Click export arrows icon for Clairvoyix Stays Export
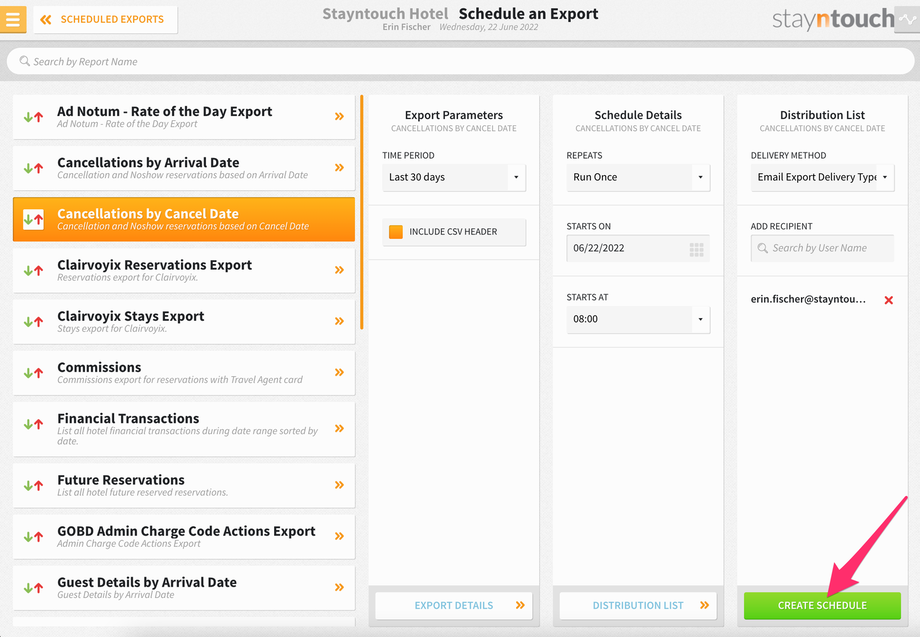This screenshot has width=920, height=637. 33,321
